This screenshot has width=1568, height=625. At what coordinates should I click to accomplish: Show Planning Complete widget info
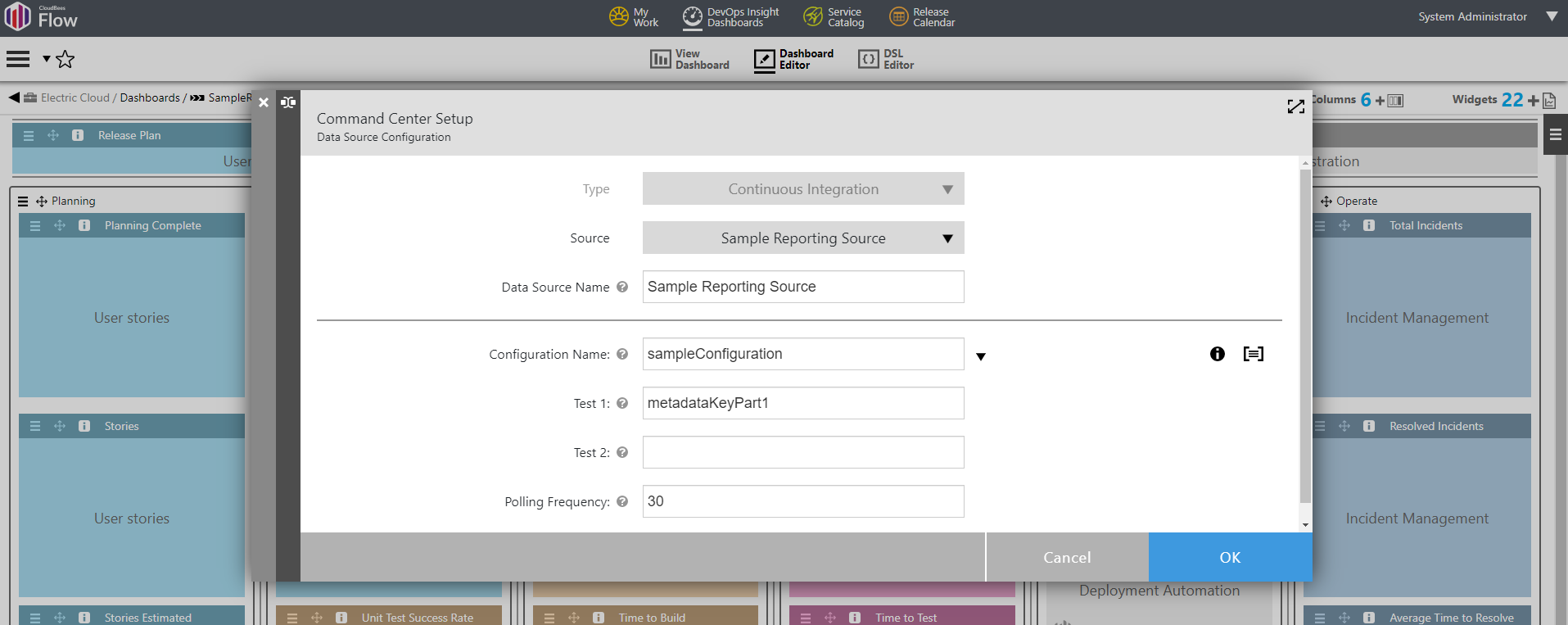84,225
